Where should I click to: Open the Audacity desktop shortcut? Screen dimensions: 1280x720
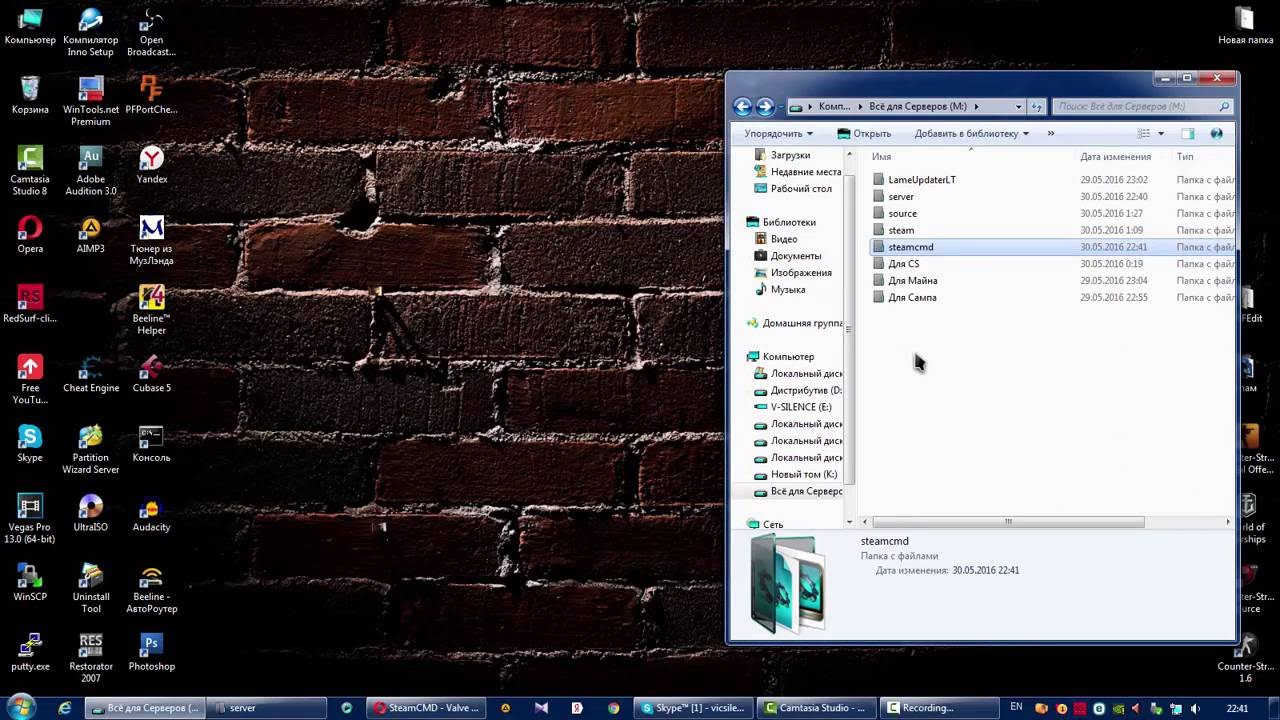(x=152, y=513)
